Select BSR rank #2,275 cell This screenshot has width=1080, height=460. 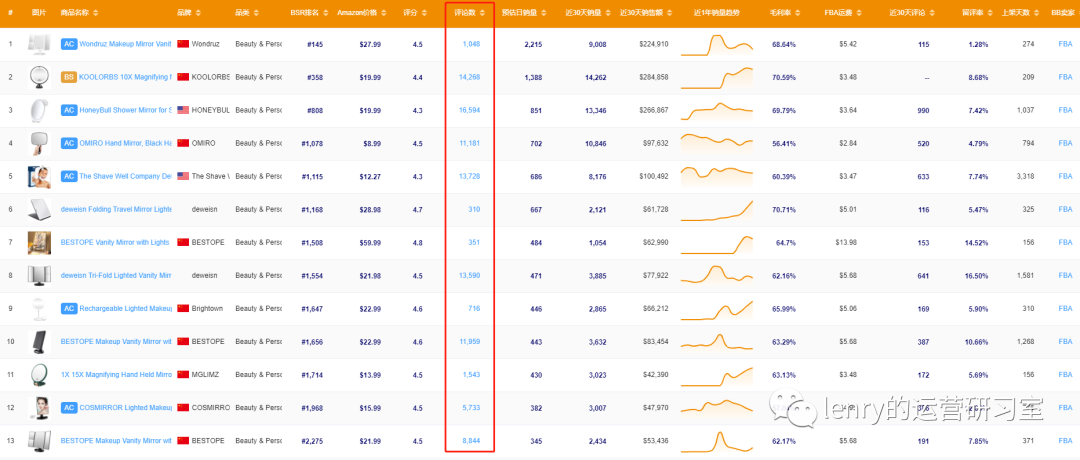click(314, 441)
